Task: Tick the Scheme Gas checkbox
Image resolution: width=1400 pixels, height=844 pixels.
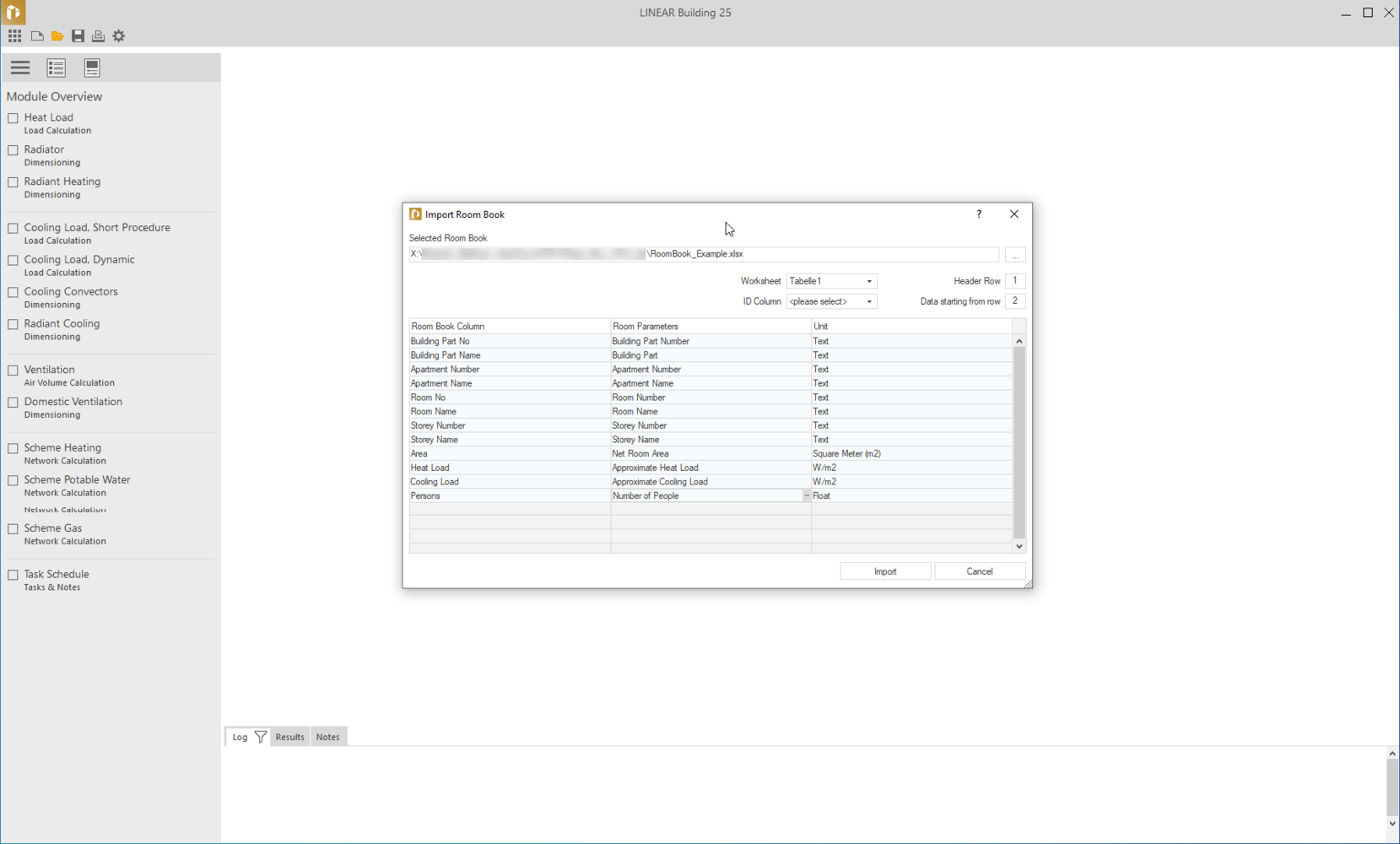Action: [14, 529]
